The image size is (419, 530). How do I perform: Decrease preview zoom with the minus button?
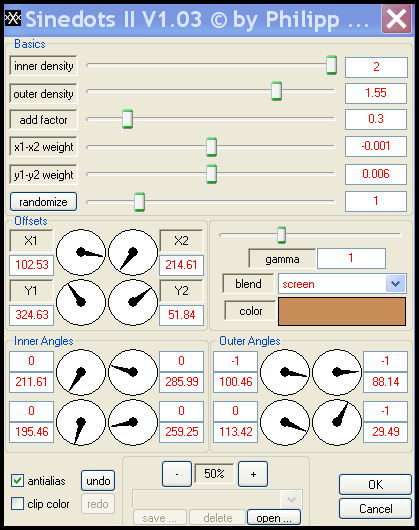click(x=177, y=474)
